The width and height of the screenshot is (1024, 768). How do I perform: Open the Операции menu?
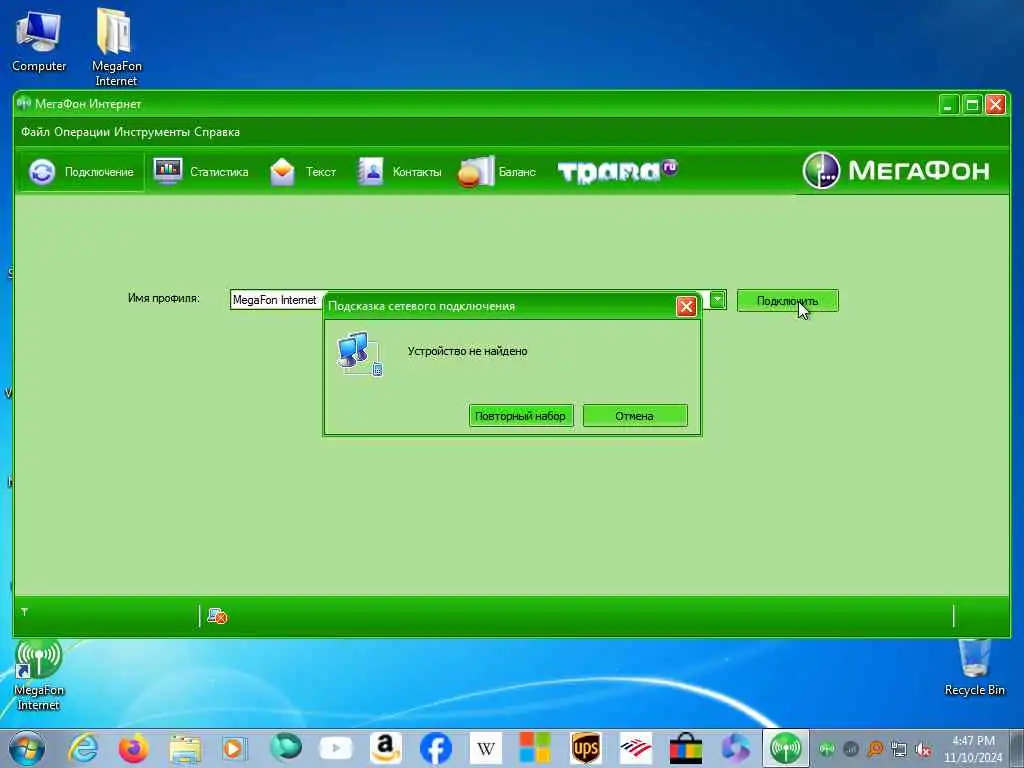82,132
